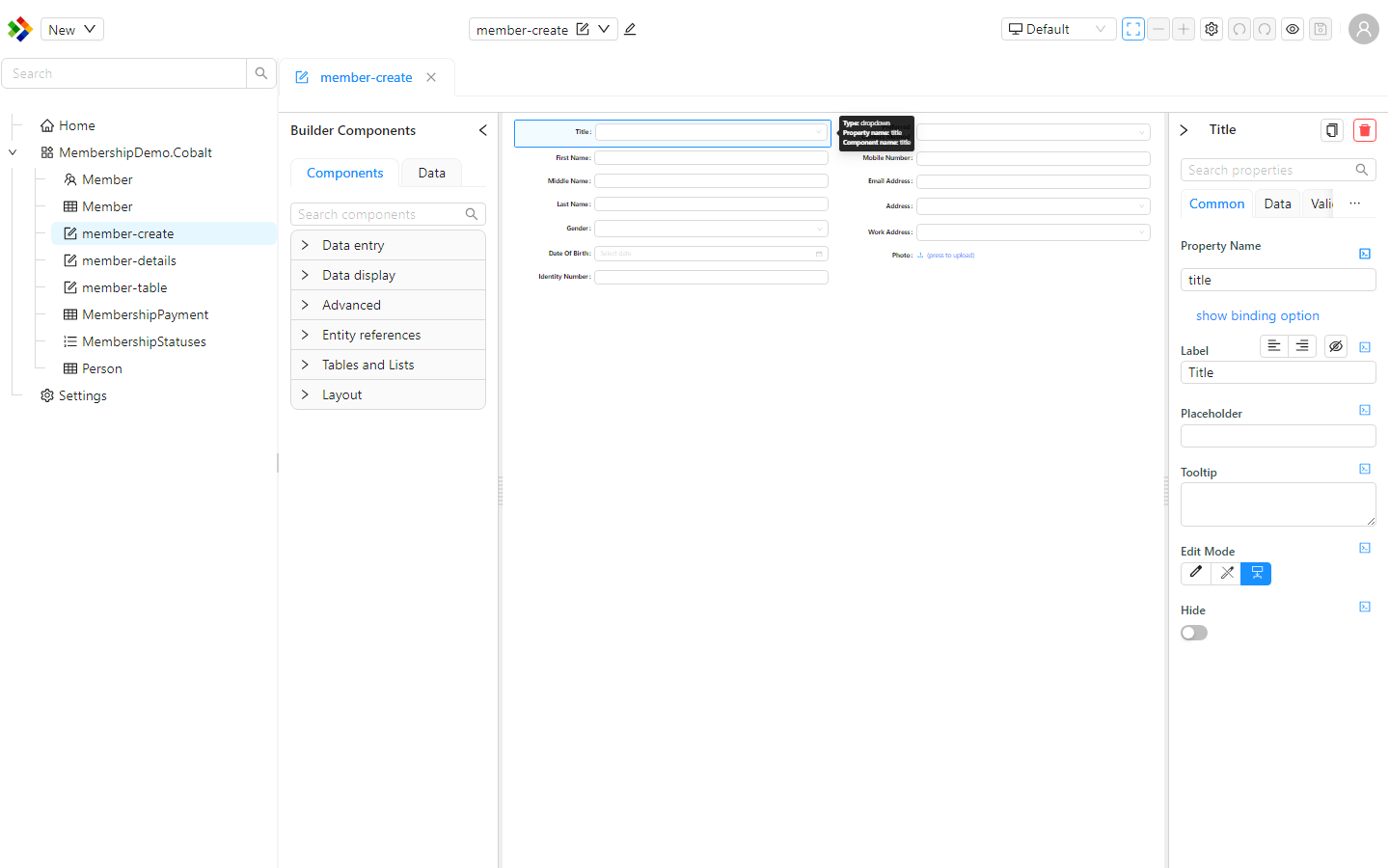Click the First Name field on canvas
The width and height of the screenshot is (1389, 868).
tap(712, 157)
